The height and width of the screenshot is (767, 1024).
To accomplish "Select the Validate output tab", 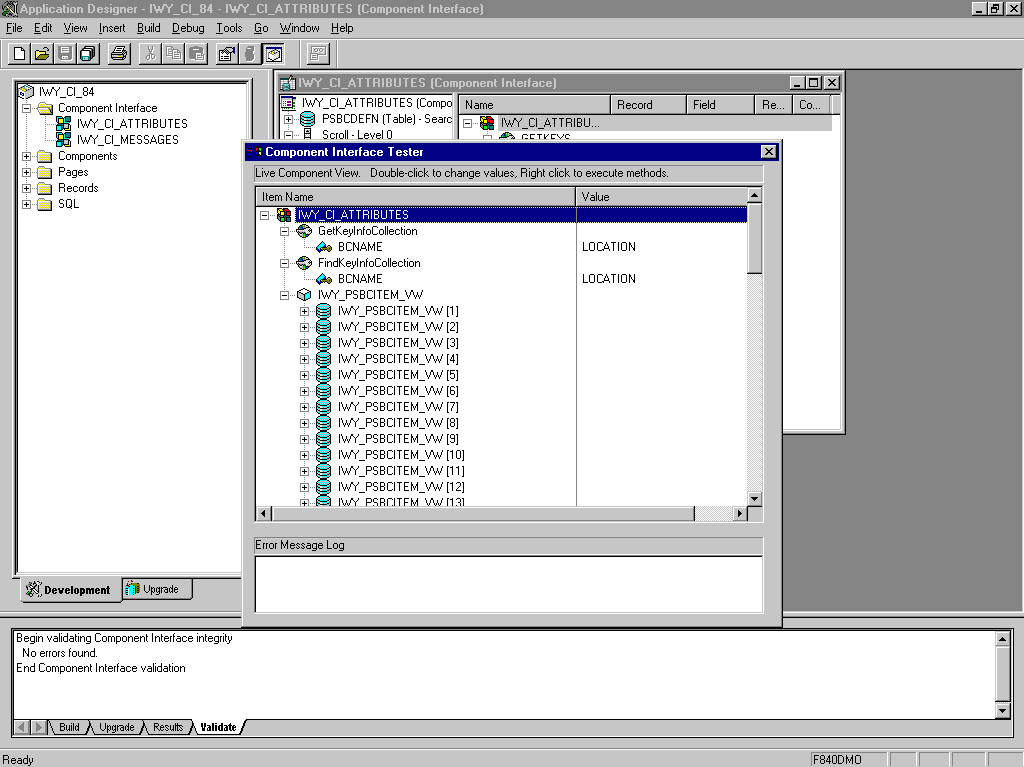I will click(218, 727).
